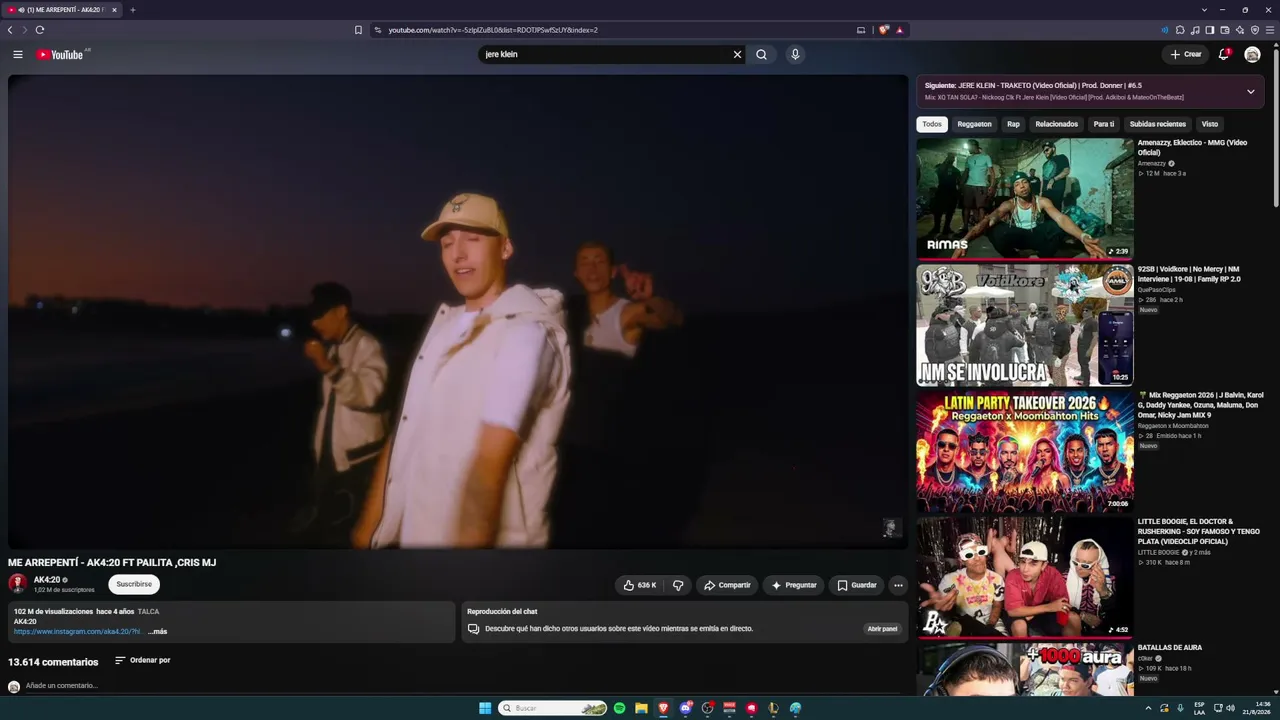Select the Reggaeton filter chip
The height and width of the screenshot is (720, 1280).
974,124
